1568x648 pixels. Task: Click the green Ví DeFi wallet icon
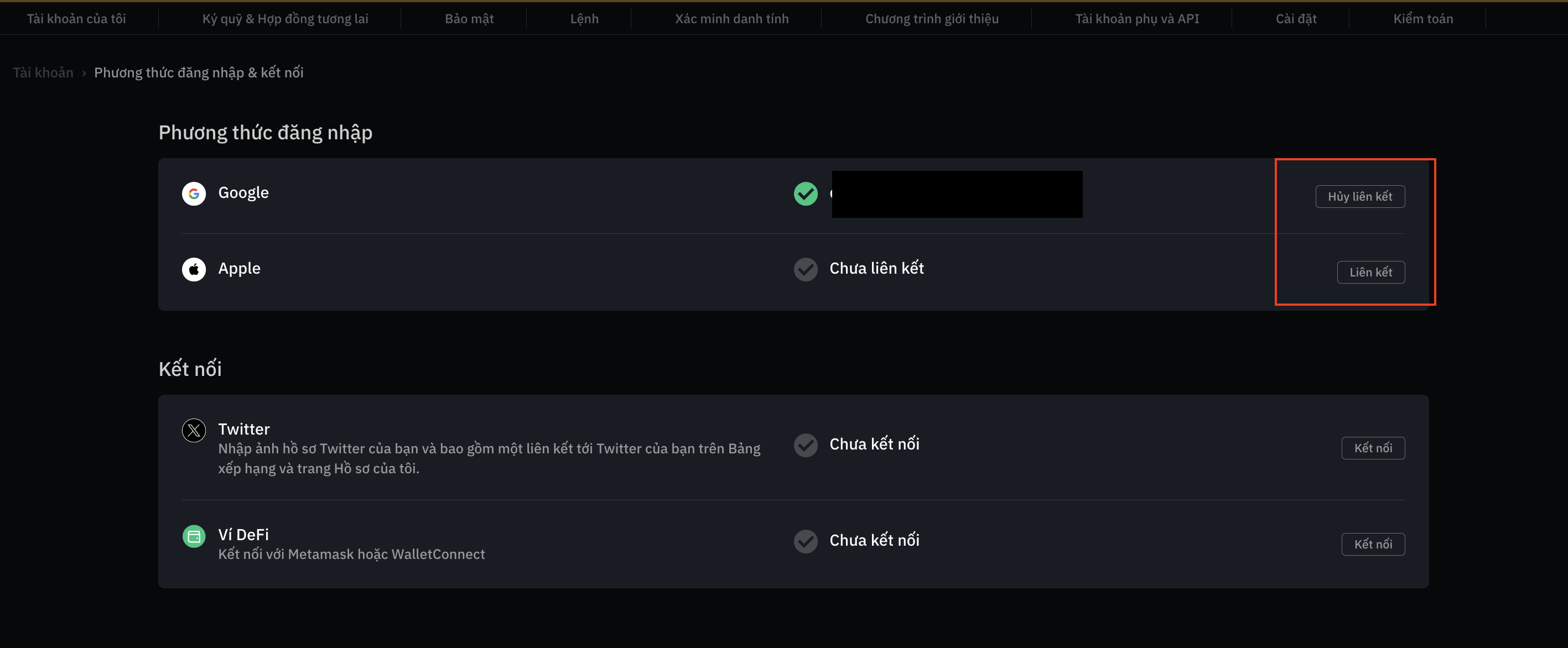click(194, 536)
